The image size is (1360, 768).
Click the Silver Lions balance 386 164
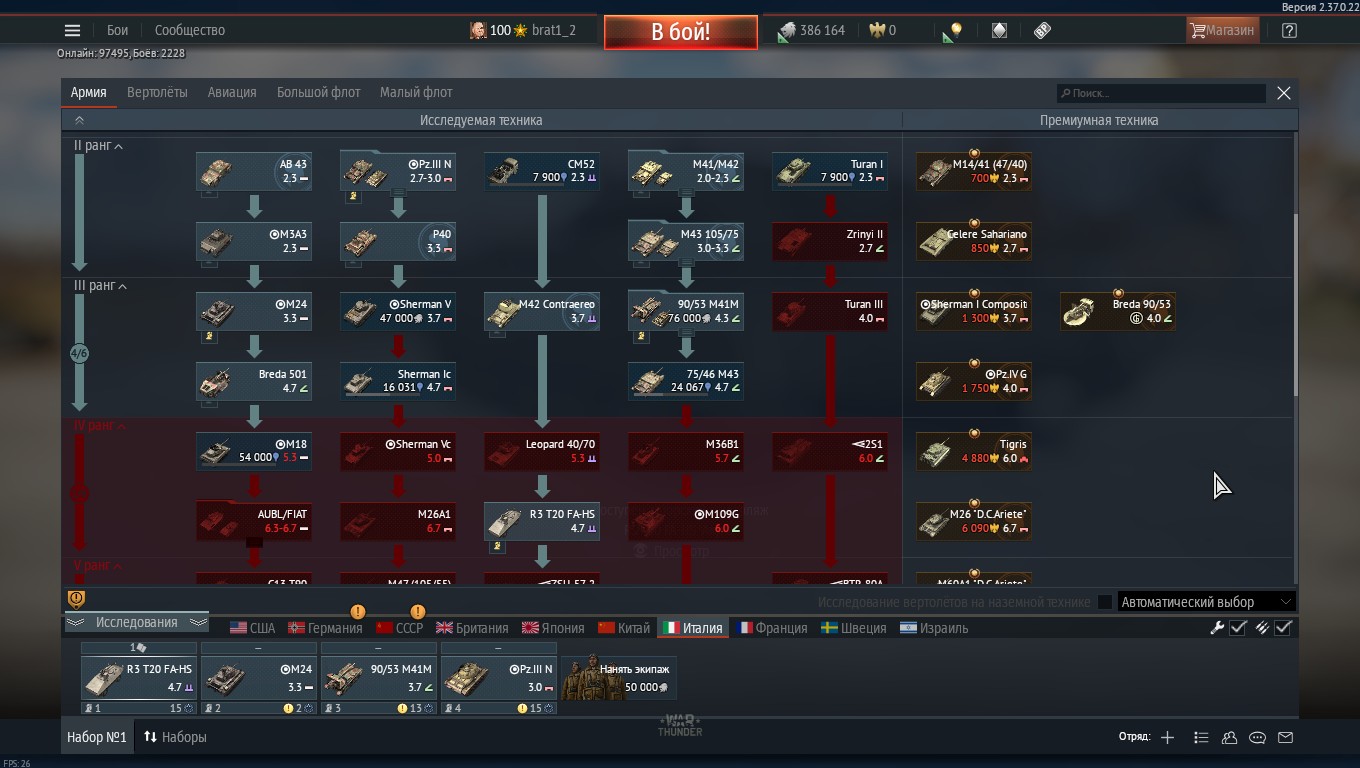tap(812, 30)
